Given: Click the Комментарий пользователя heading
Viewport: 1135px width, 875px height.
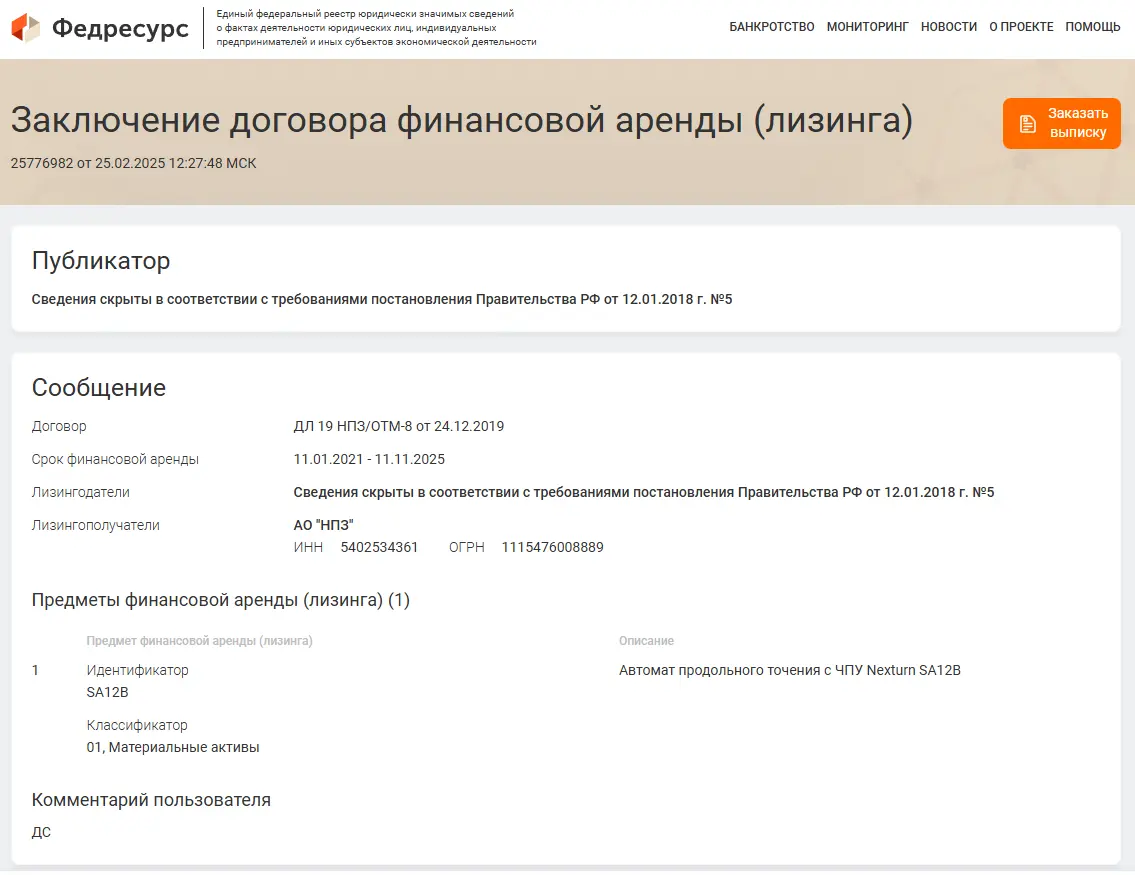Looking at the screenshot, I should click(151, 800).
